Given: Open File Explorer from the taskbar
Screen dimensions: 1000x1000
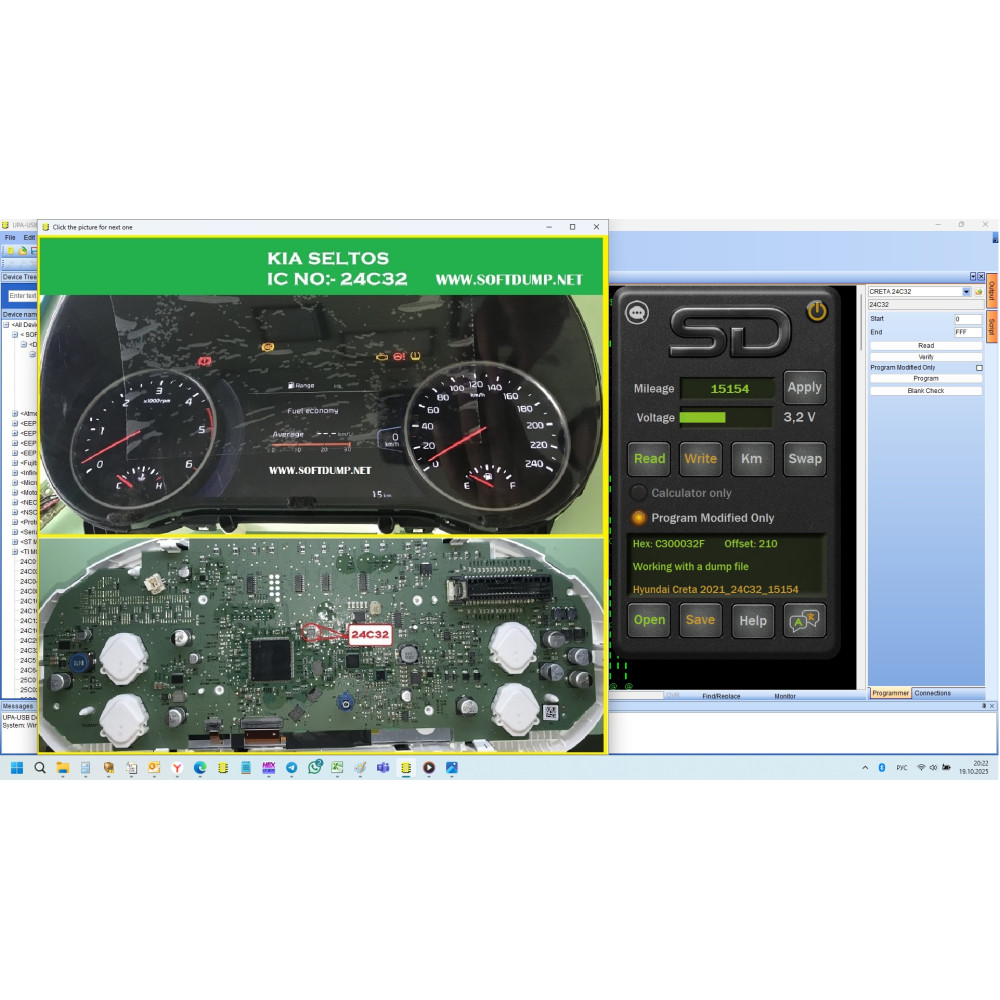Looking at the screenshot, I should [62, 767].
